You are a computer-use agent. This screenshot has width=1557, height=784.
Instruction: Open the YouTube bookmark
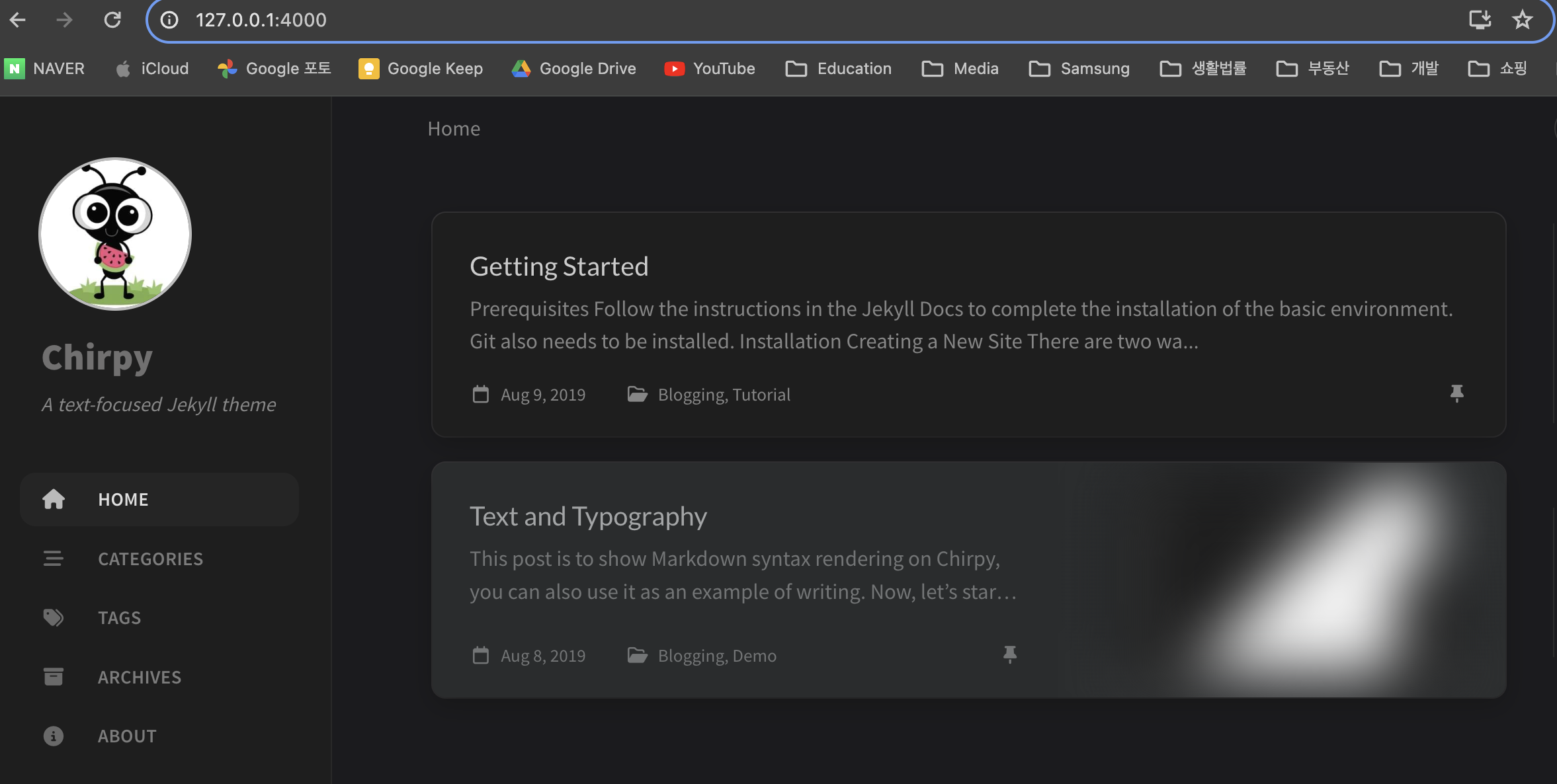click(x=710, y=69)
